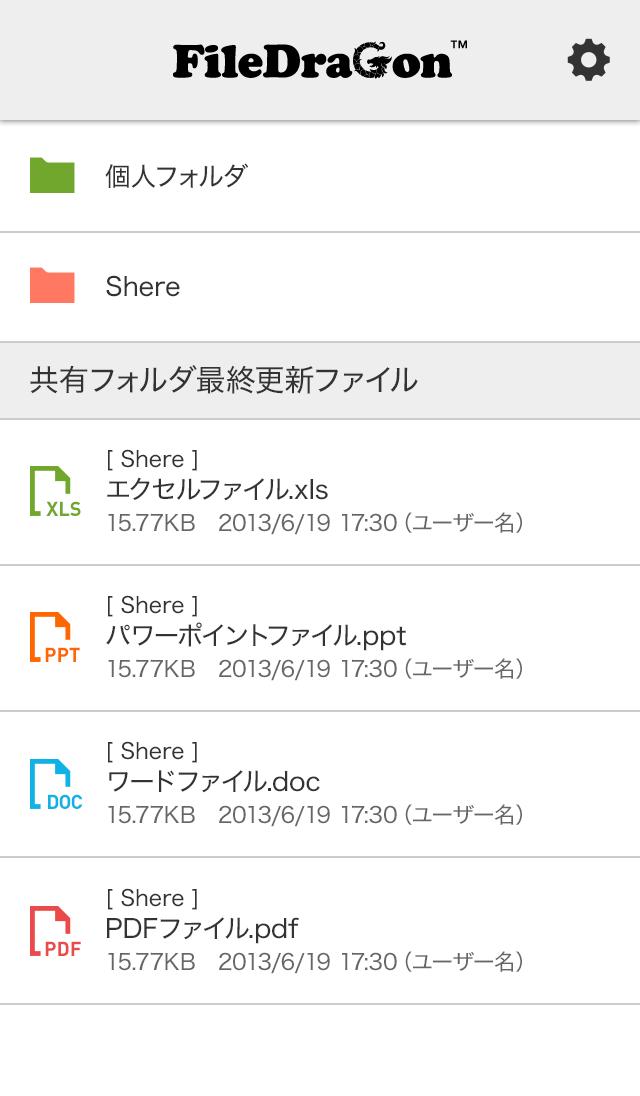Click the 共有フォルダ最終更新ファイル section header

pos(224,380)
